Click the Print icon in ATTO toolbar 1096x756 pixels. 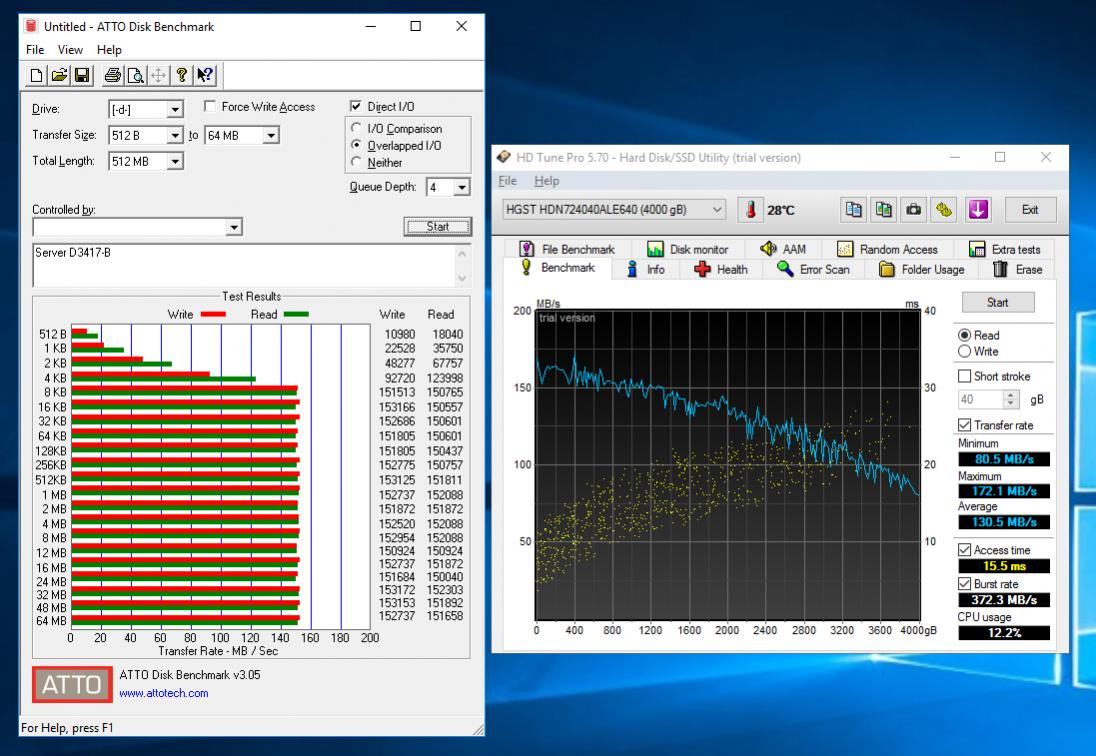point(113,75)
